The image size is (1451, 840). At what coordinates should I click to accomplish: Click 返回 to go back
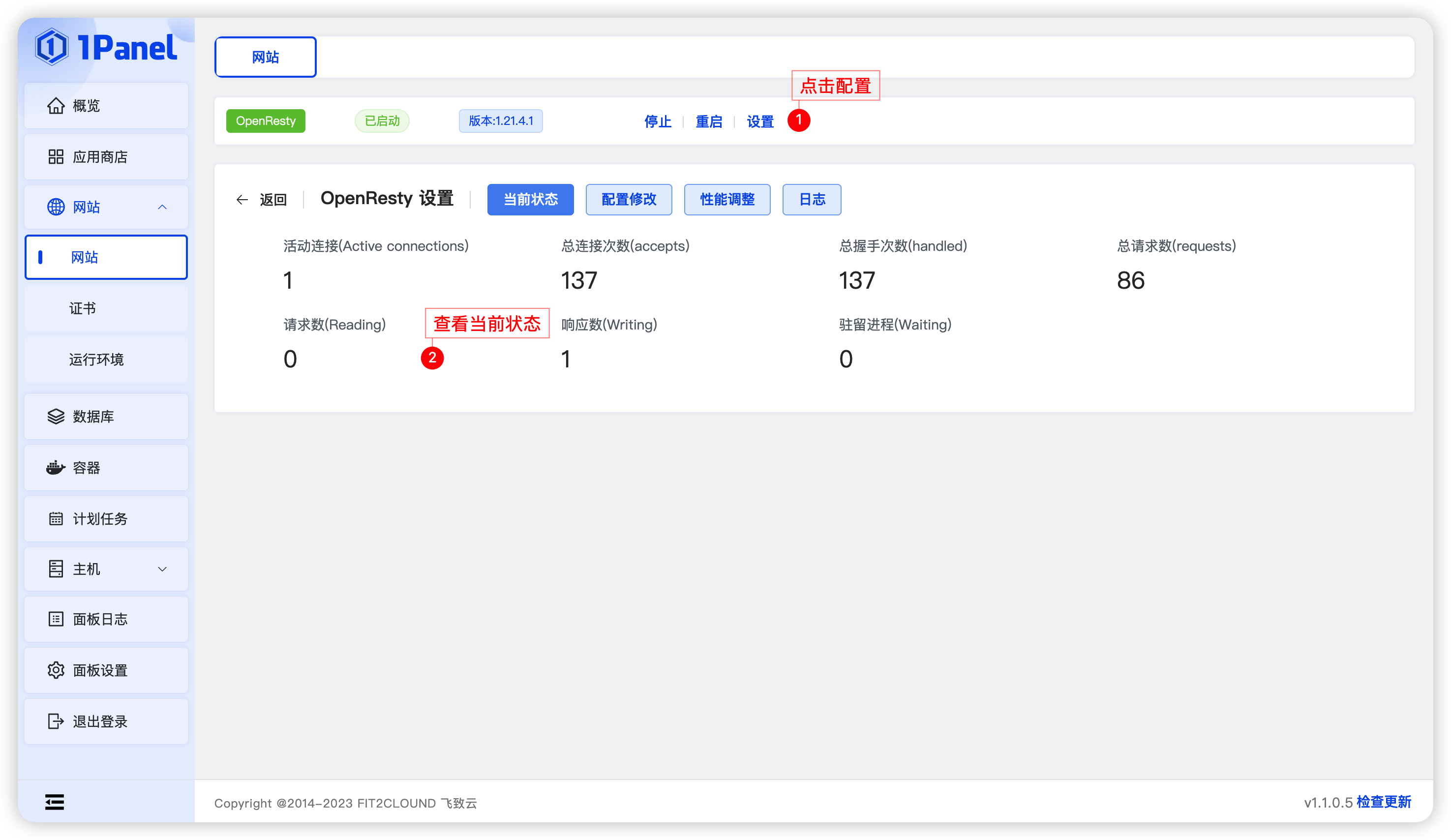click(273, 199)
